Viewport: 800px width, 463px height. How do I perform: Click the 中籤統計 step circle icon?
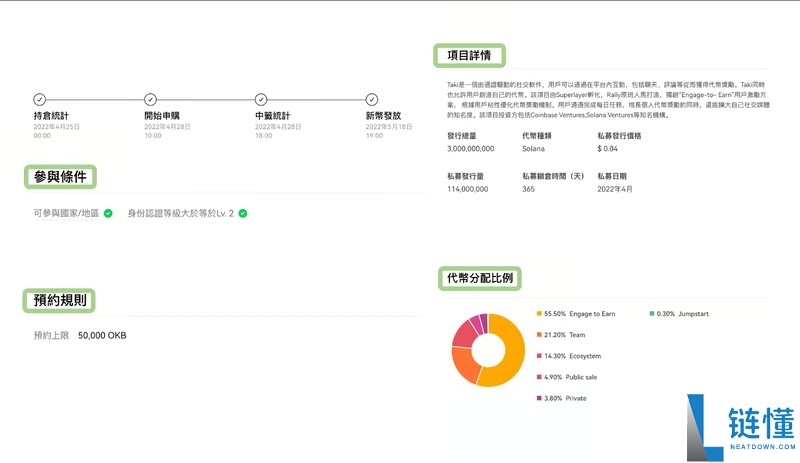pyautogui.click(x=261, y=99)
